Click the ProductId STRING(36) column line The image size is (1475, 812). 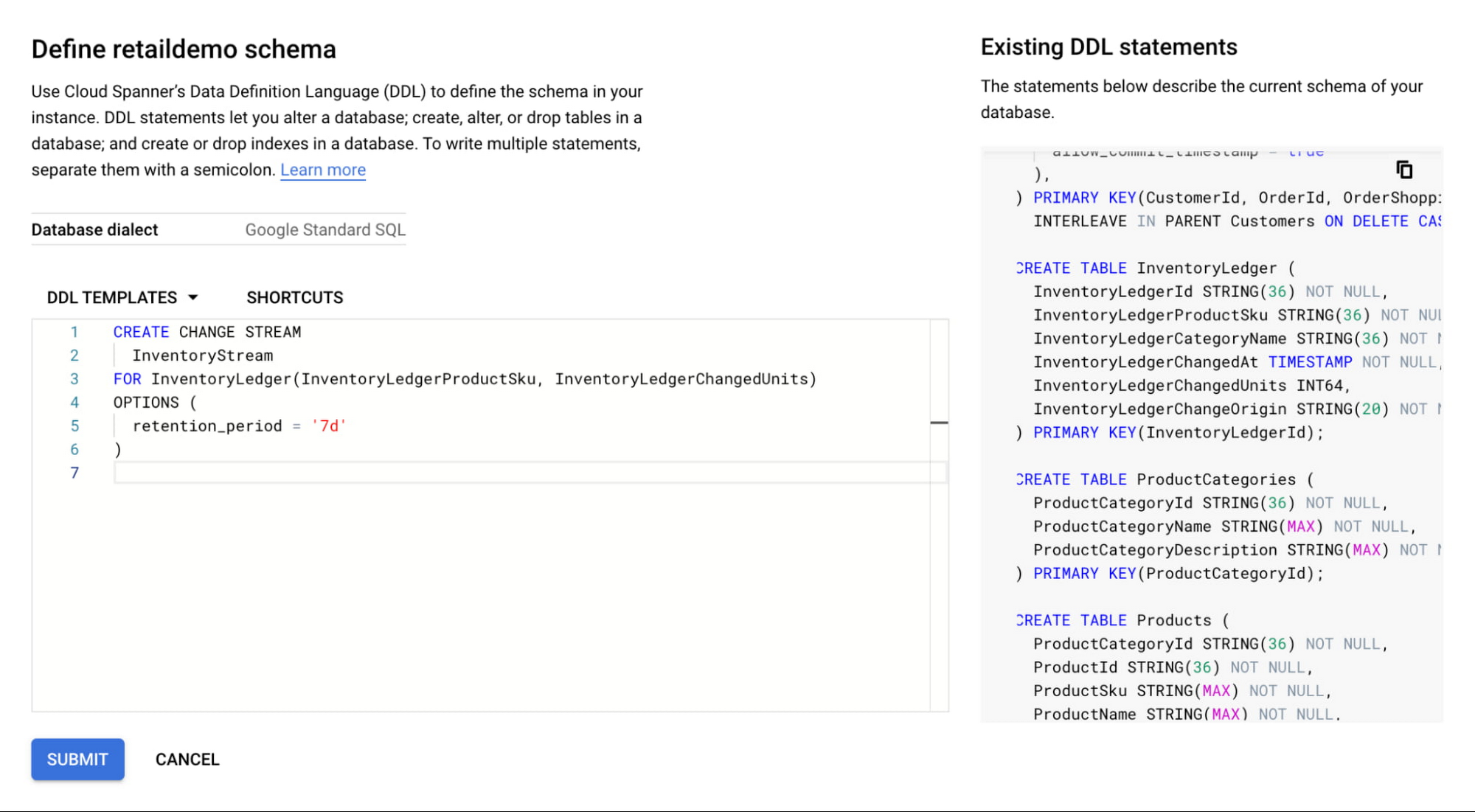point(1173,667)
